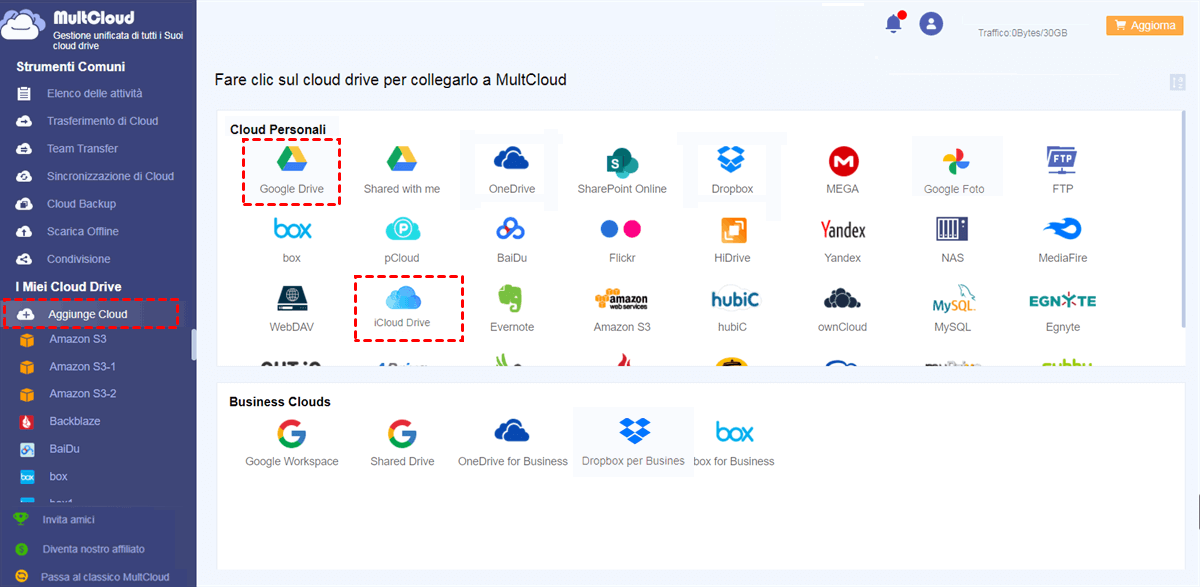The height and width of the screenshot is (587, 1200).
Task: Connect via WebDAV icon
Action: pos(291,299)
